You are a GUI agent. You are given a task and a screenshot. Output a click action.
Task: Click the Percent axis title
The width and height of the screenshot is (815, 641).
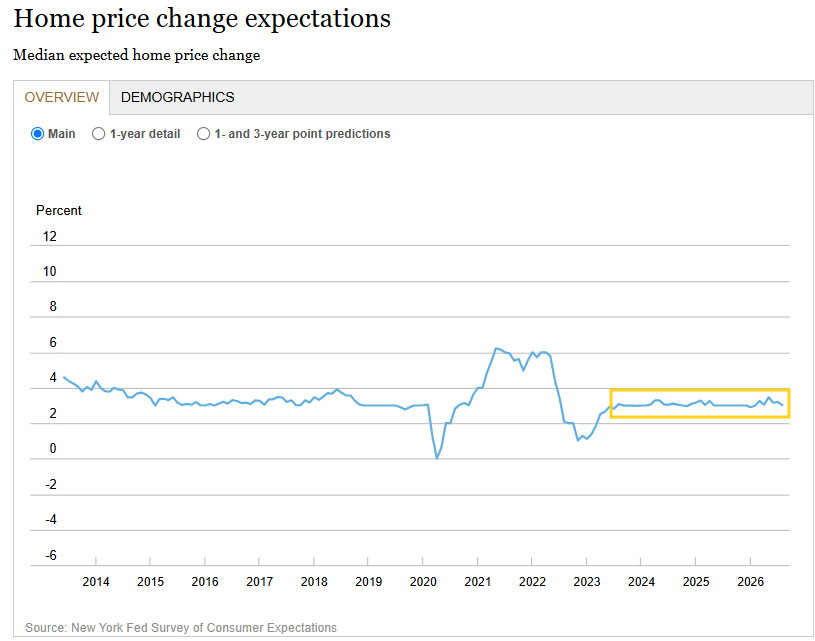pos(59,211)
